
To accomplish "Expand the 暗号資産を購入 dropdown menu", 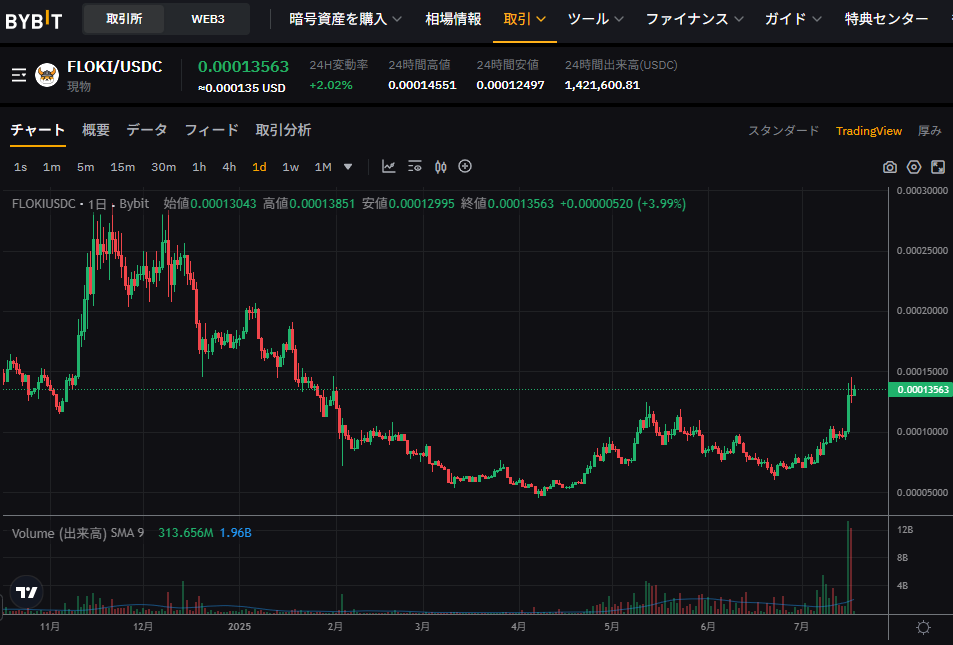I will pos(345,19).
